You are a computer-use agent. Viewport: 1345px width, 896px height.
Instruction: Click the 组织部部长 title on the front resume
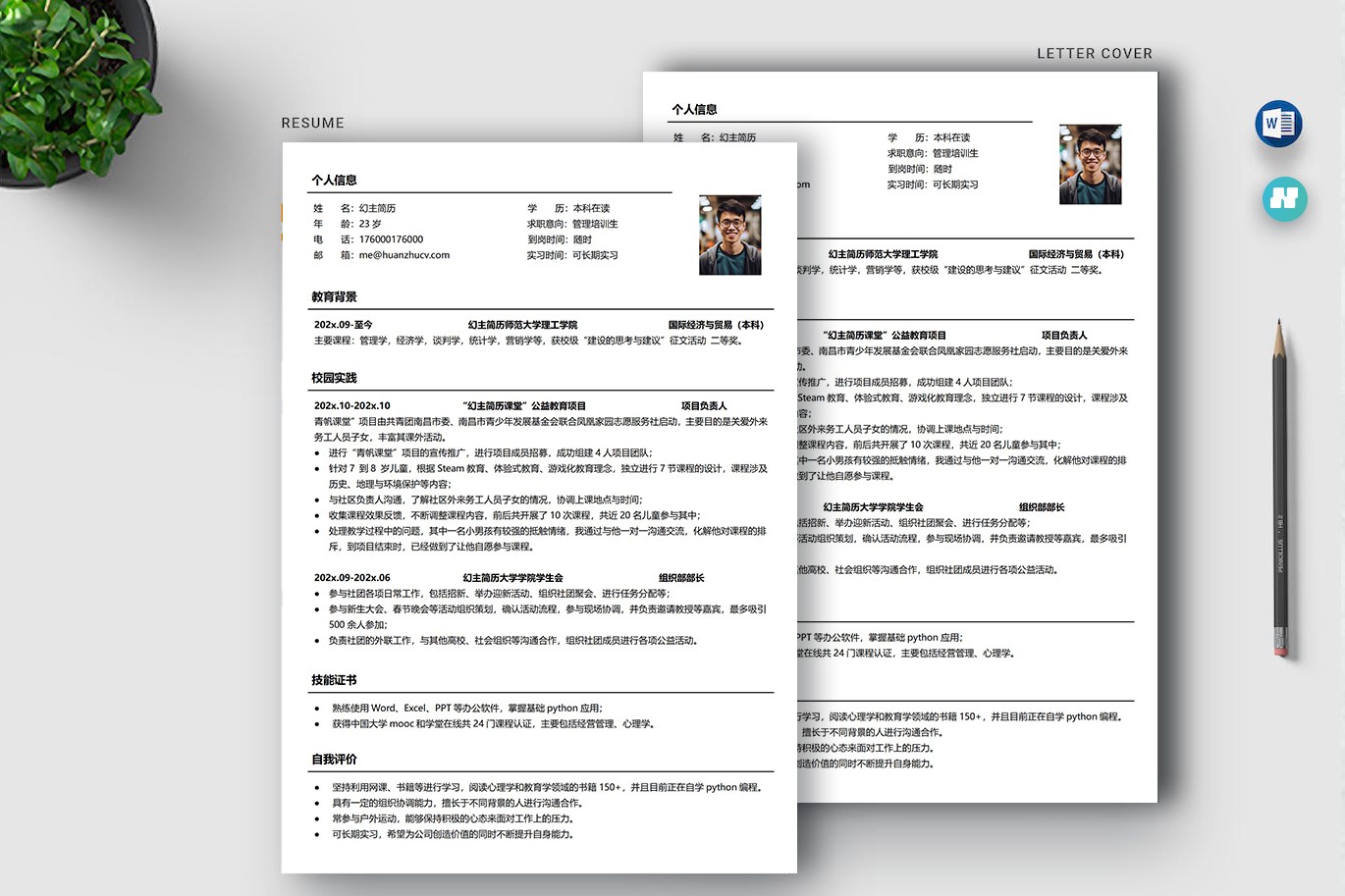tap(680, 578)
